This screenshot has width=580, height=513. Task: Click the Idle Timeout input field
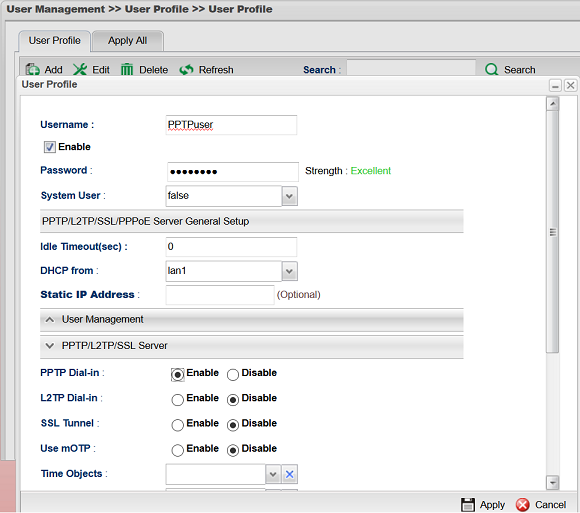pyautogui.click(x=231, y=247)
